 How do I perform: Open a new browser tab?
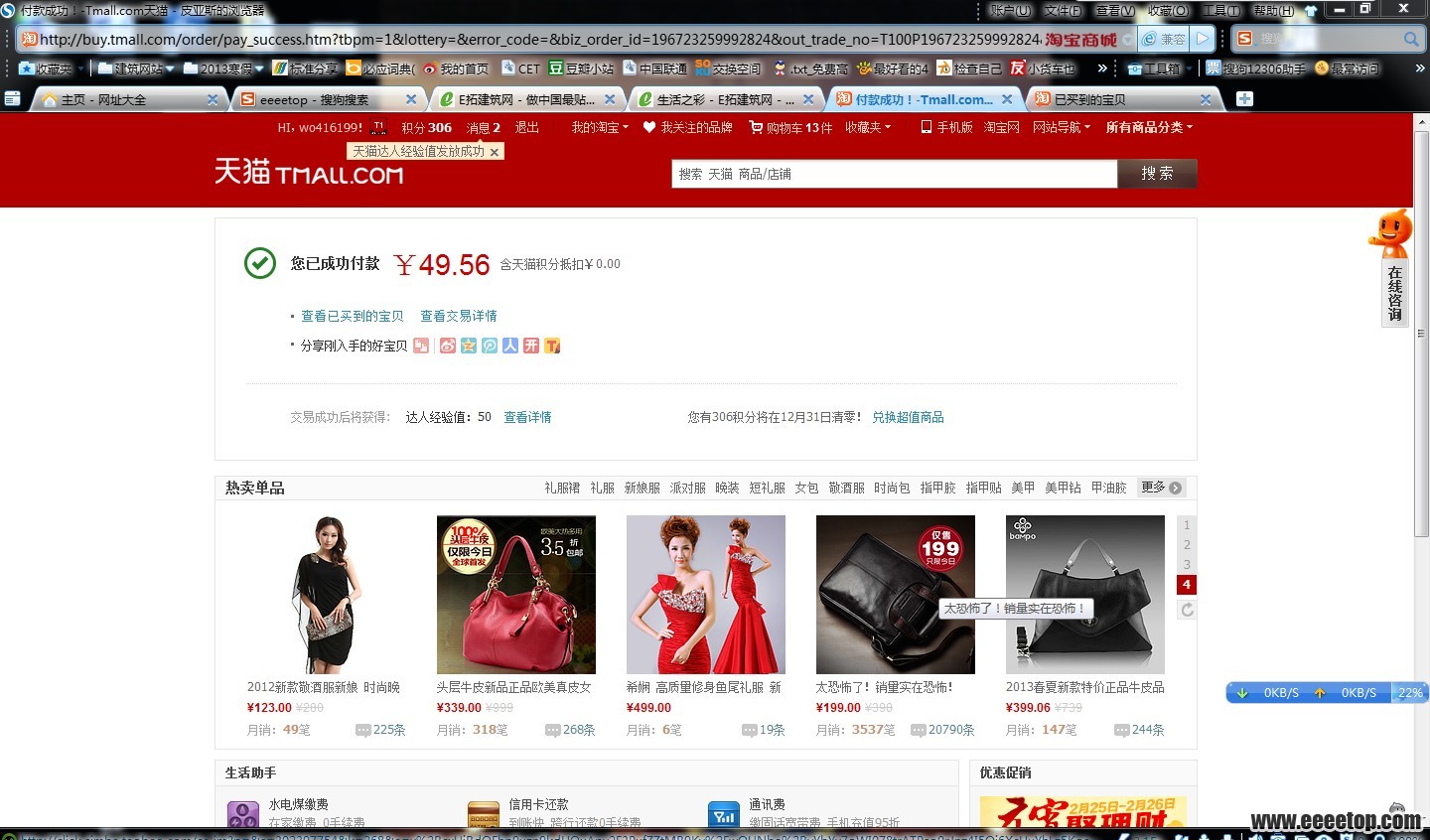click(x=1244, y=98)
